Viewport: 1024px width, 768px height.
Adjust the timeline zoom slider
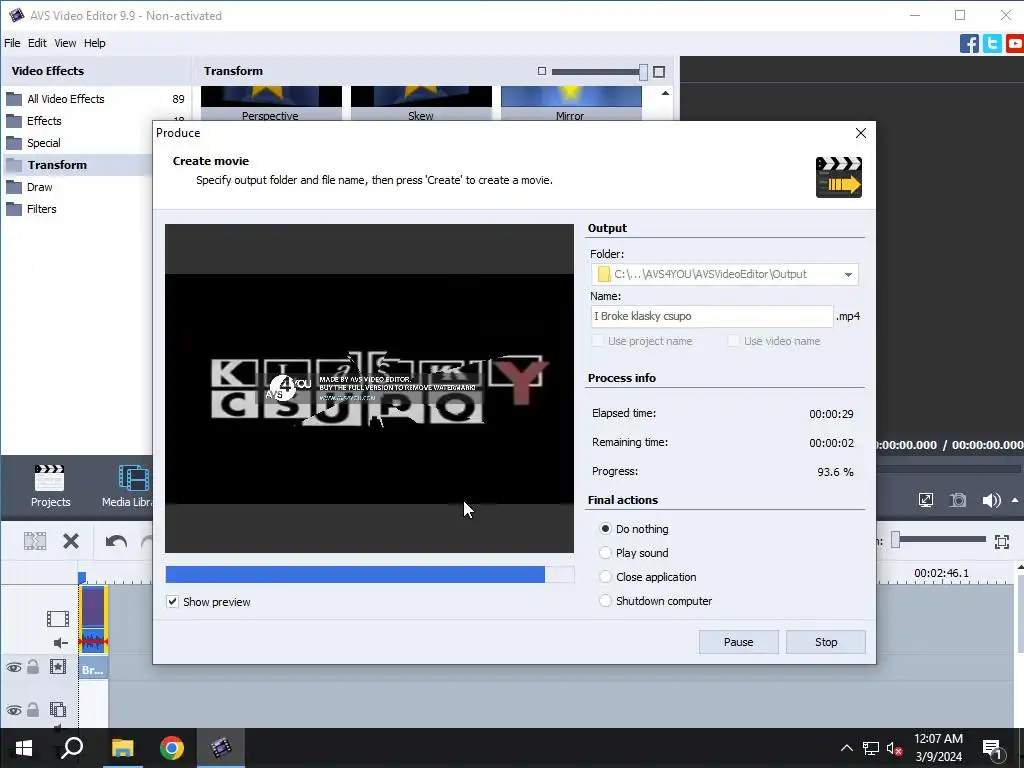tap(896, 539)
